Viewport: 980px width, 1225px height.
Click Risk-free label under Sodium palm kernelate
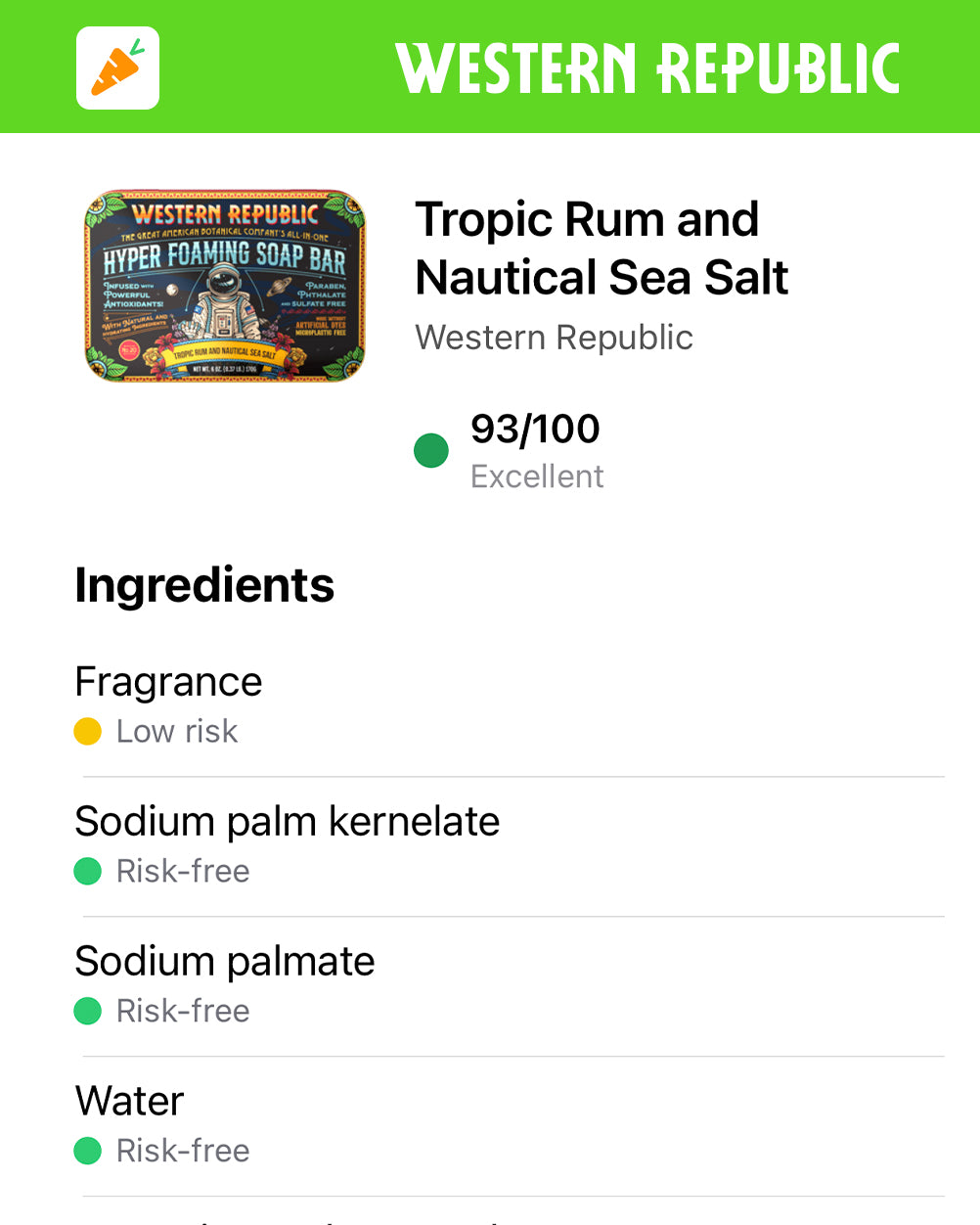(183, 871)
